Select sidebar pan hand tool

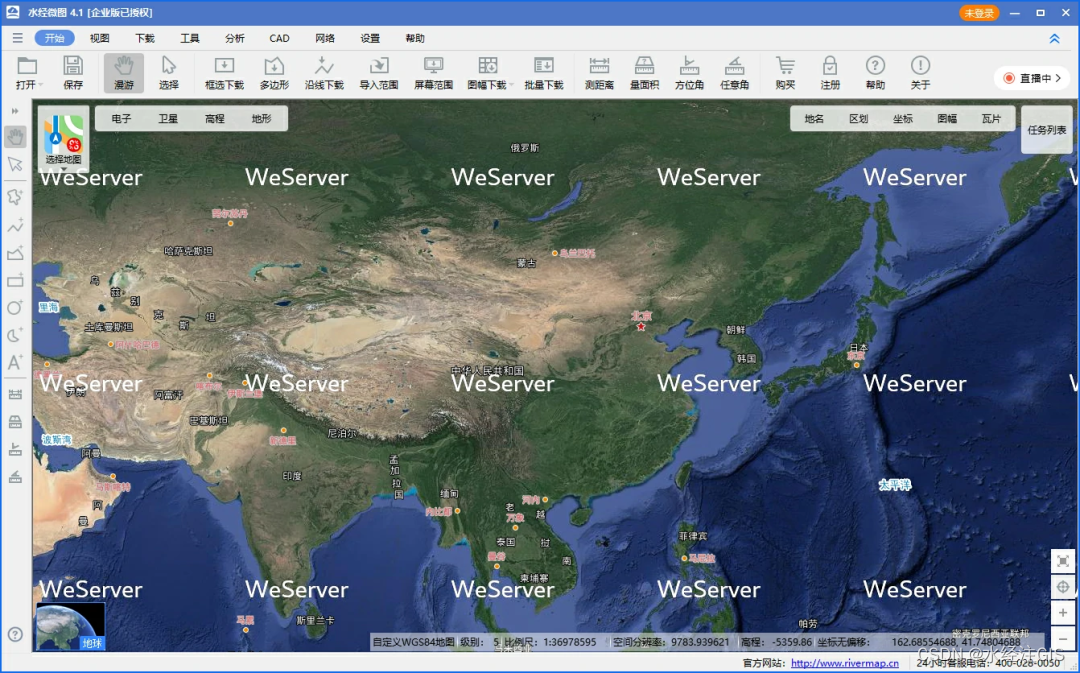[15, 136]
